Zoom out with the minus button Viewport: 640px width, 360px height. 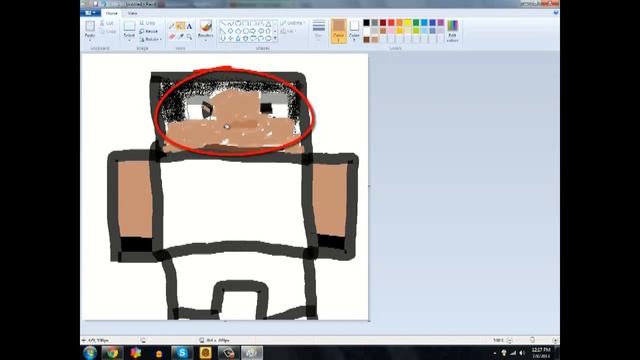(509, 340)
